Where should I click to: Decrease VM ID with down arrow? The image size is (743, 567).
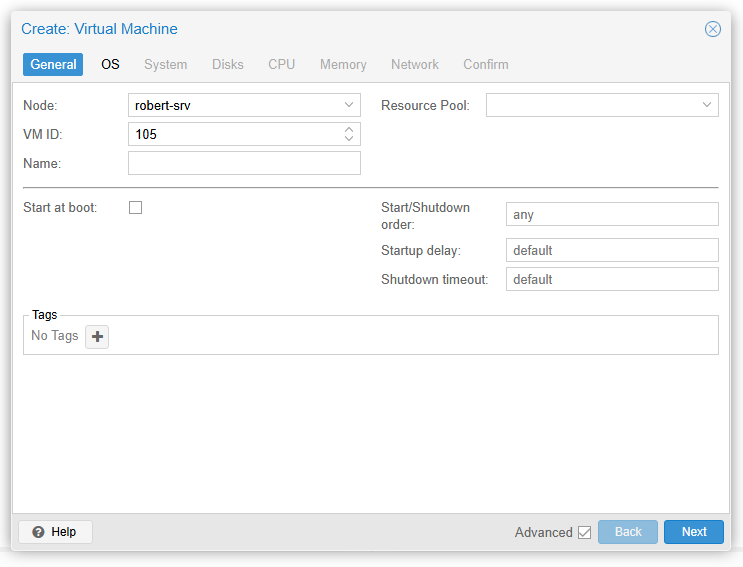348,138
